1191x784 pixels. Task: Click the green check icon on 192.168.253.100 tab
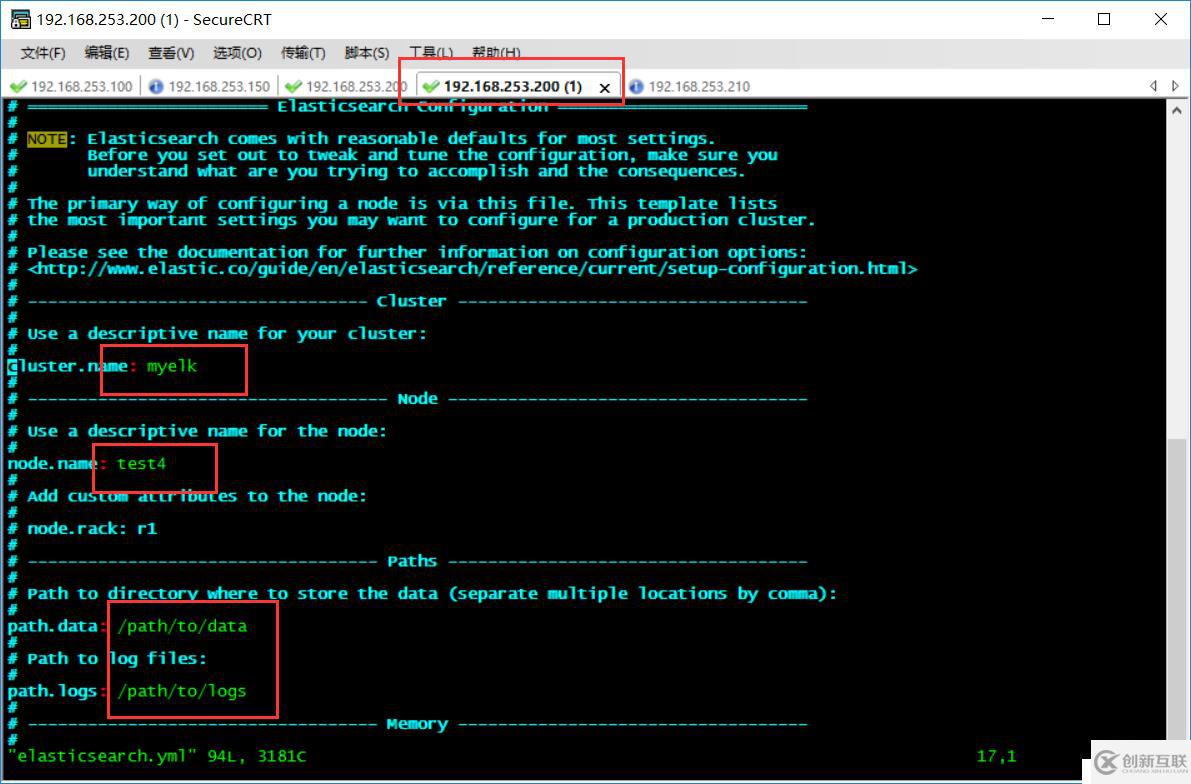(x=19, y=87)
